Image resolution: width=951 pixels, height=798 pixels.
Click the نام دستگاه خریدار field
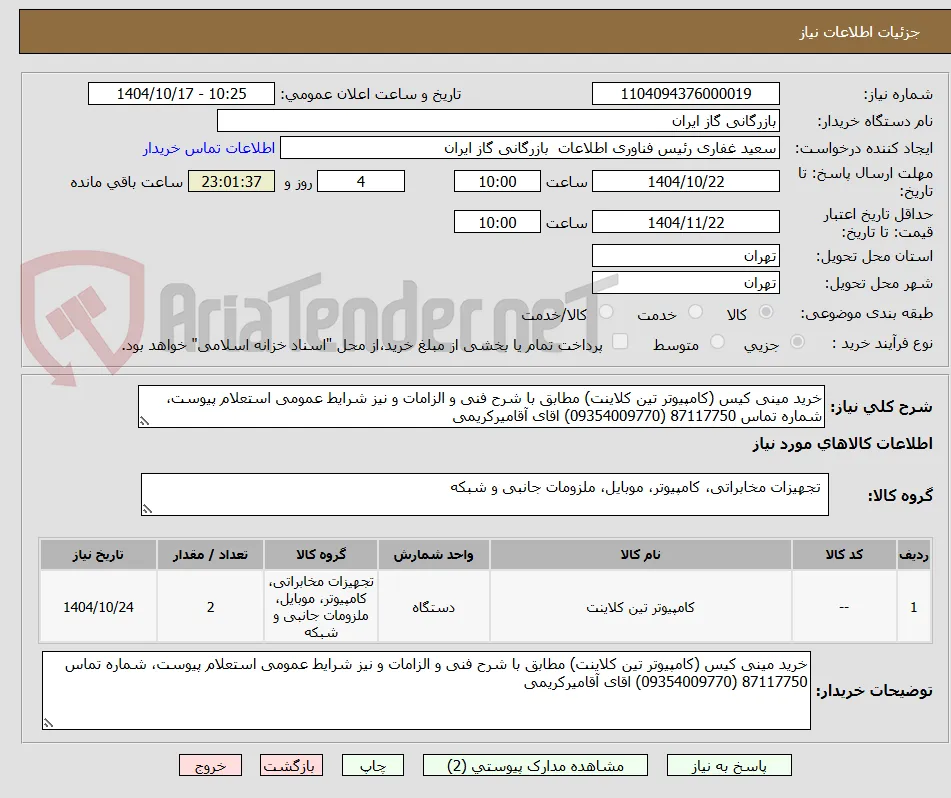pyautogui.click(x=498, y=121)
